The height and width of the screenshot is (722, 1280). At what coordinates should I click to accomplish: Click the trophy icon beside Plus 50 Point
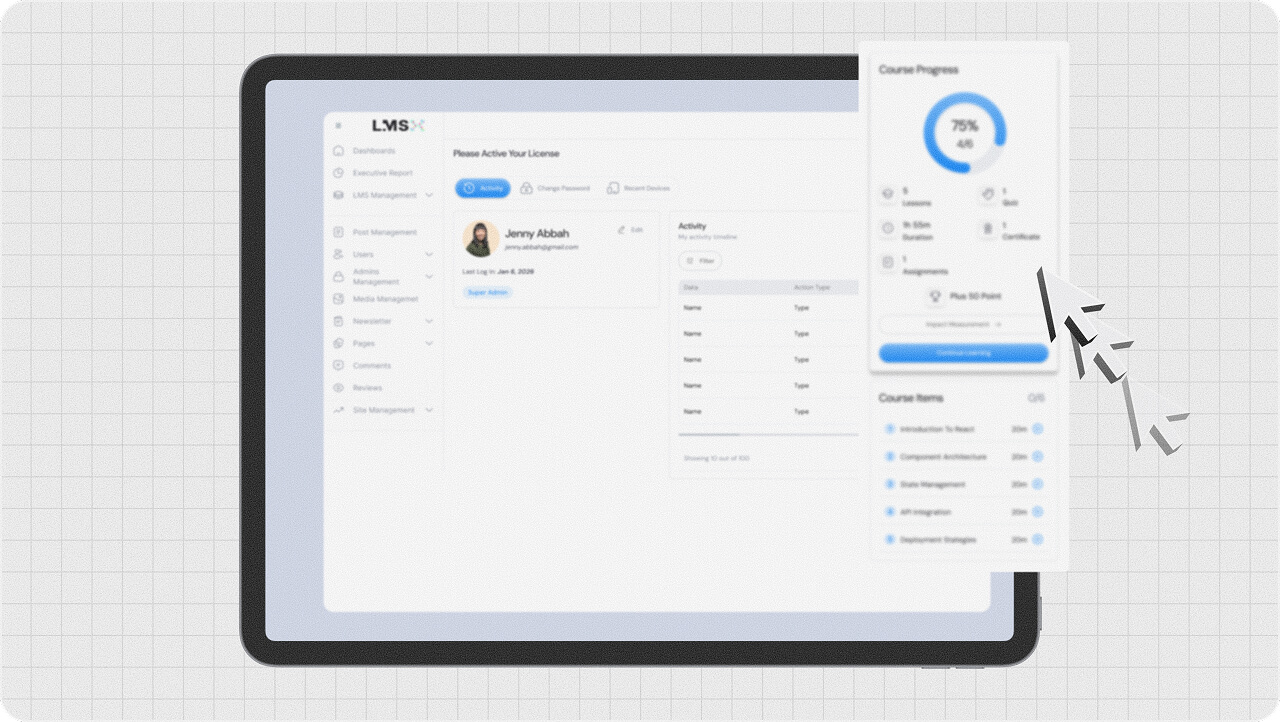point(935,297)
